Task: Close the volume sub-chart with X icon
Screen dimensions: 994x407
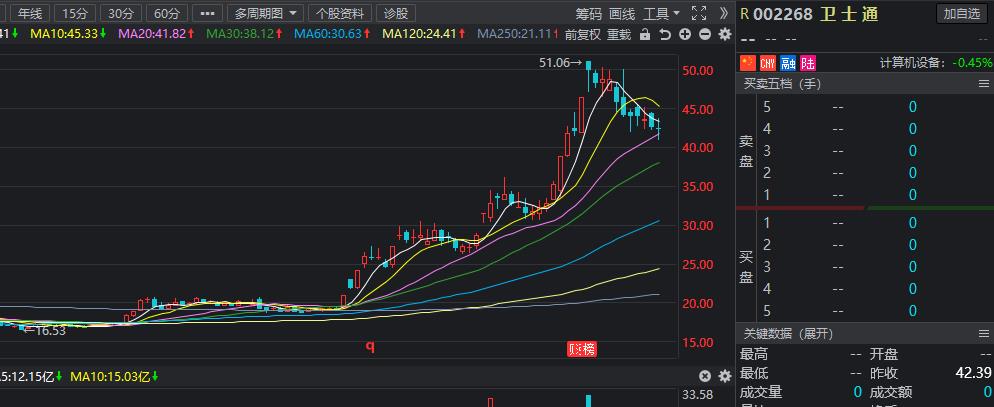Action: point(705,377)
